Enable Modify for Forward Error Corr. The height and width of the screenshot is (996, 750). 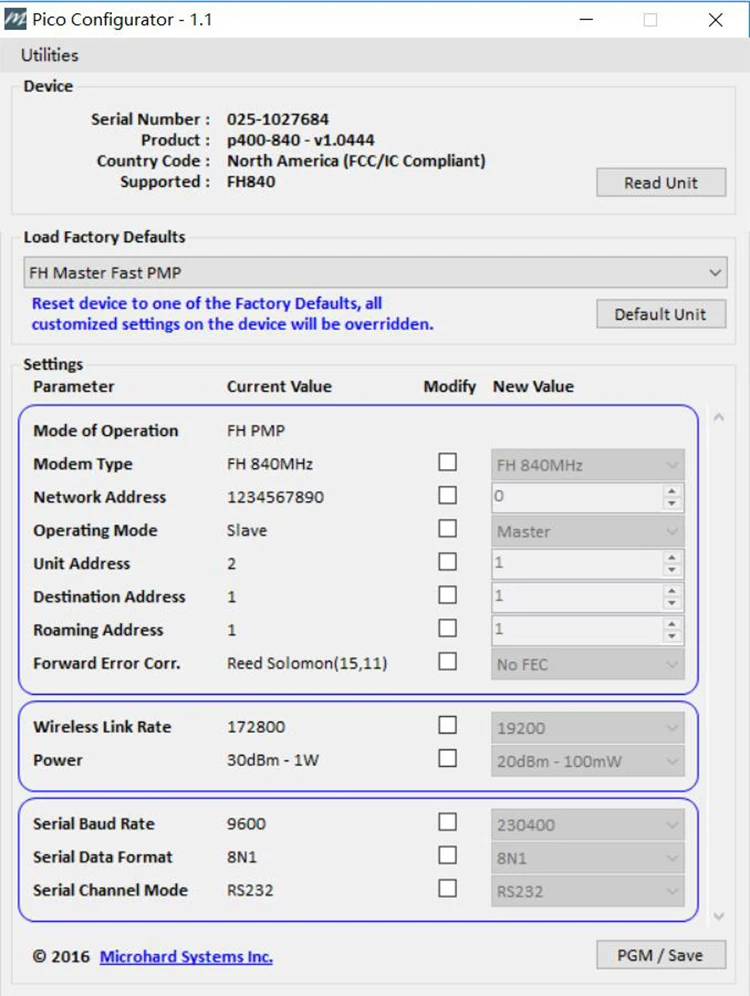[448, 661]
